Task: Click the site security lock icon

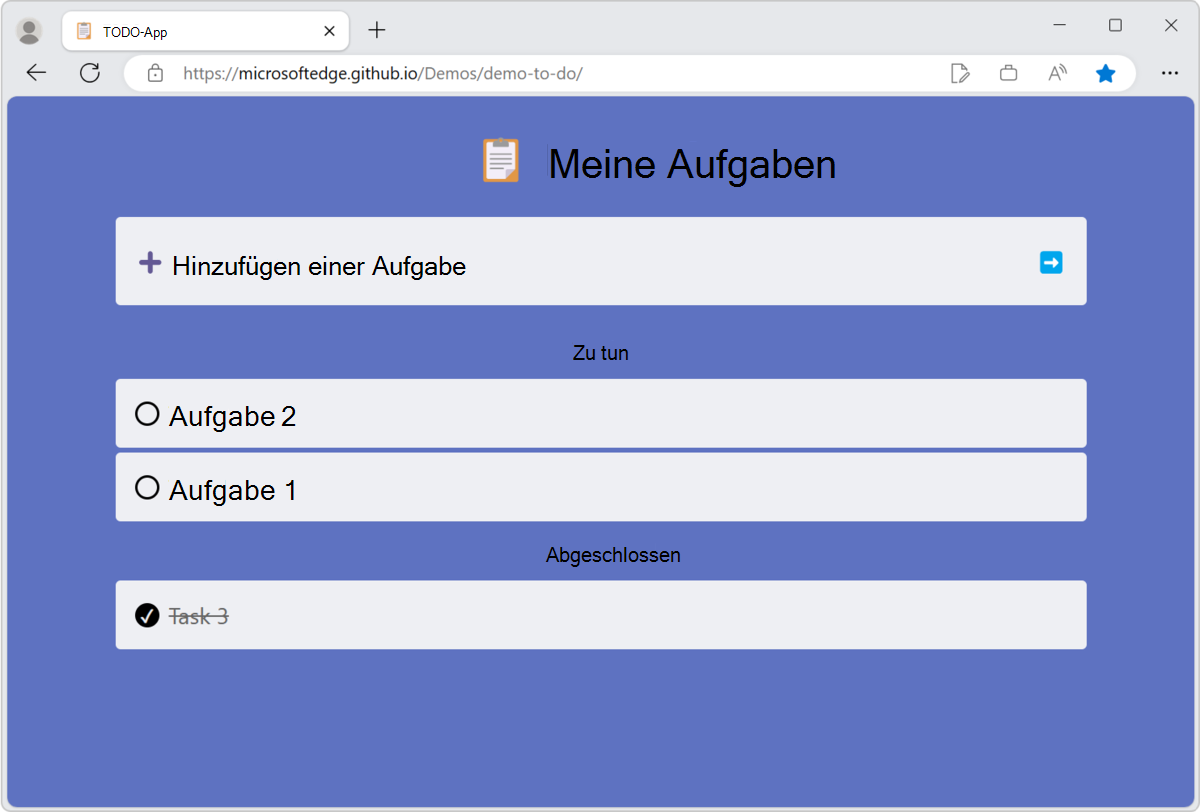Action: pyautogui.click(x=154, y=73)
